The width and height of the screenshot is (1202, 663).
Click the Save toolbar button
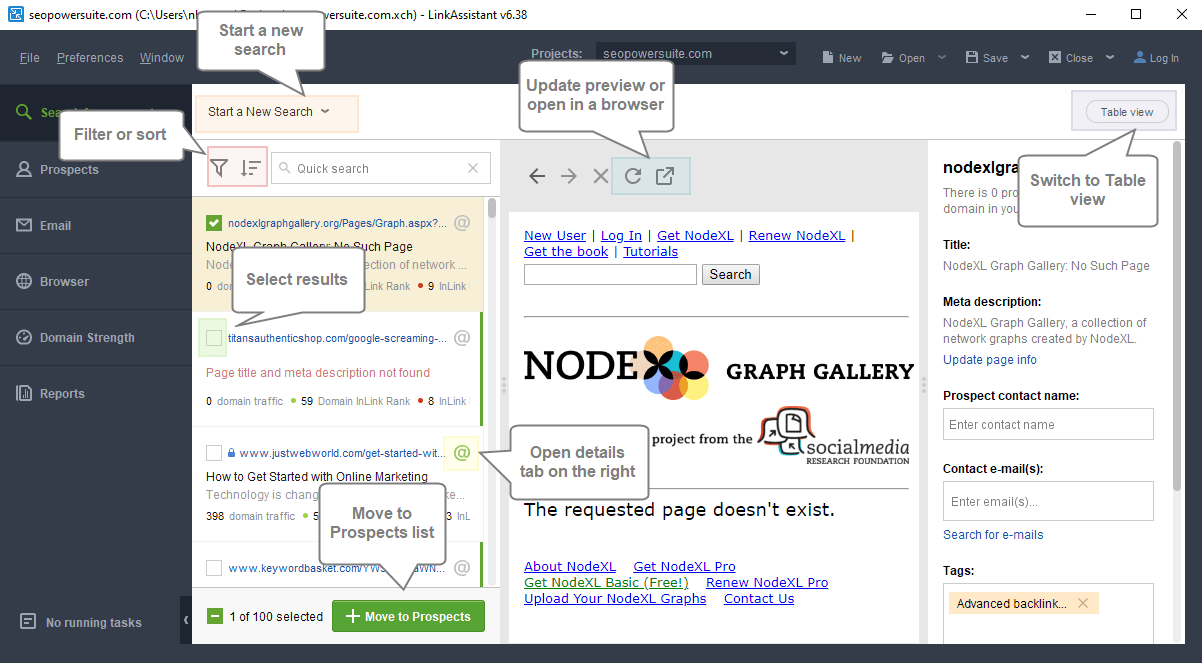point(986,58)
